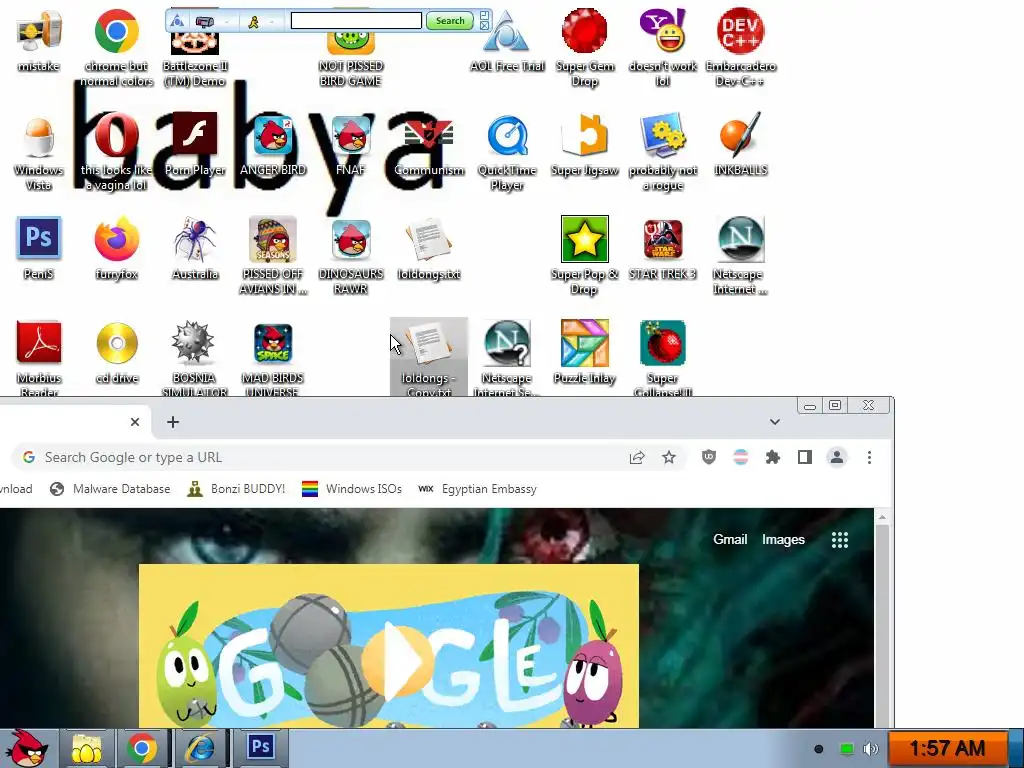
Task: Bookmark this page with the star
Action: tap(669, 457)
